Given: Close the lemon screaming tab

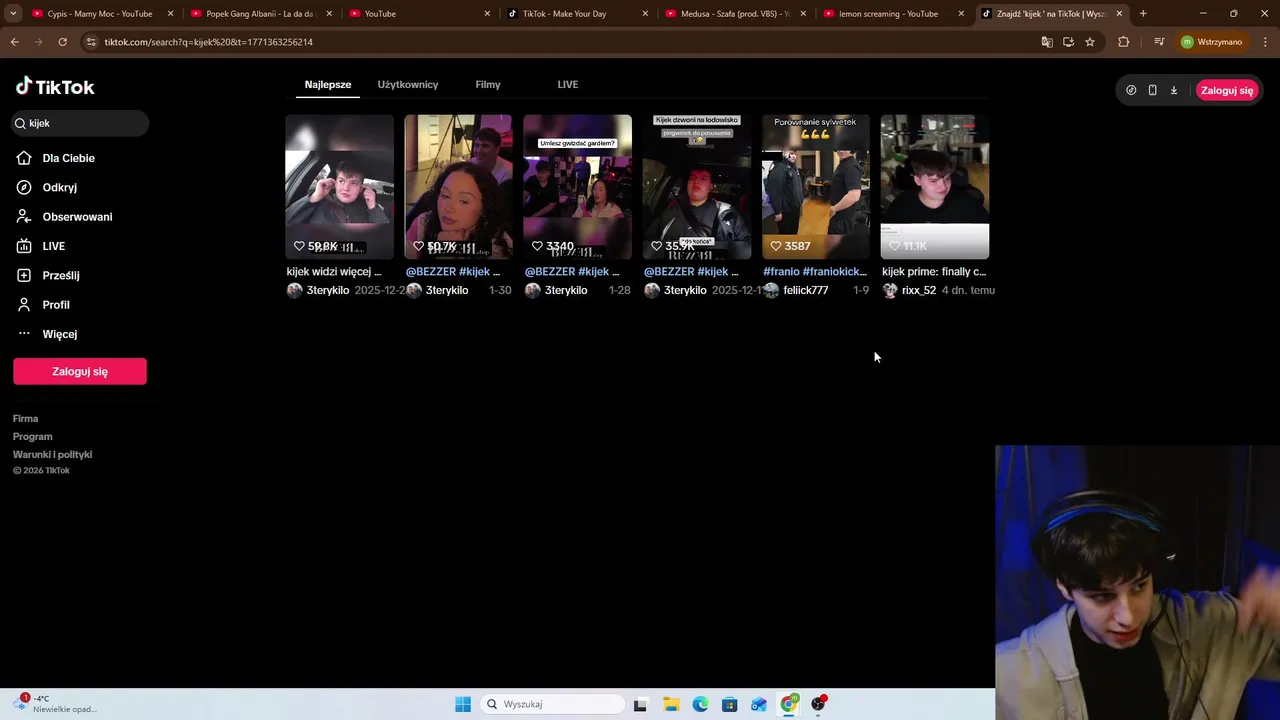Looking at the screenshot, I should pyautogui.click(x=961, y=14).
